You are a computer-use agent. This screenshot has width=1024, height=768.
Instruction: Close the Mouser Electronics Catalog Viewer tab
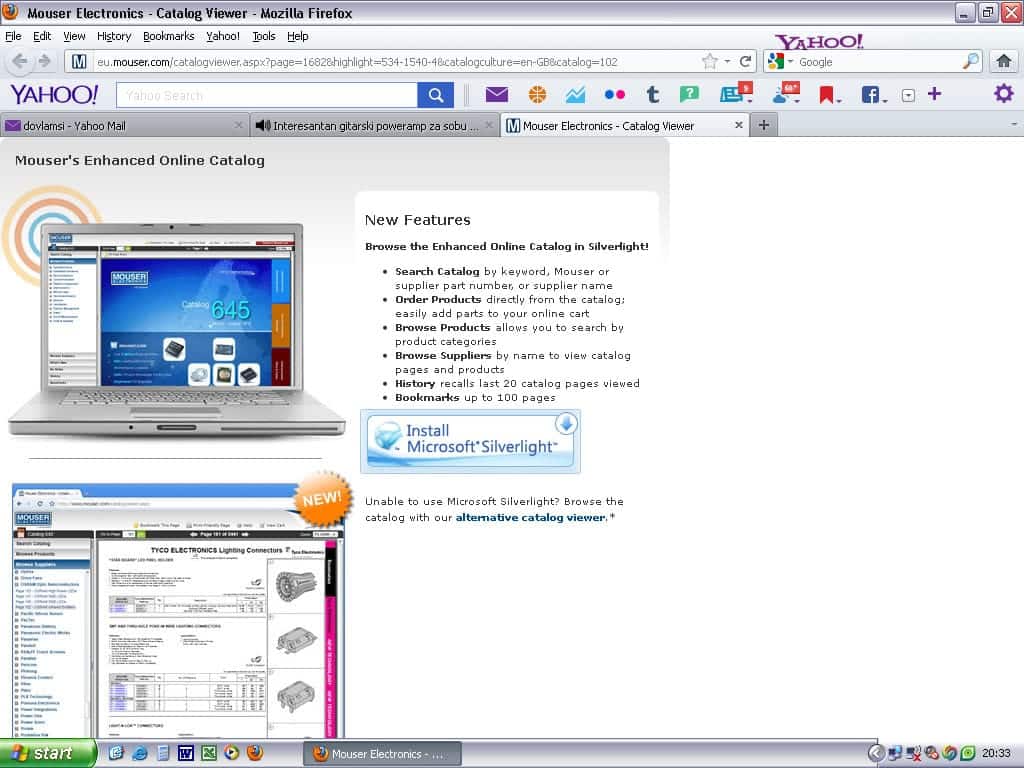(x=739, y=125)
